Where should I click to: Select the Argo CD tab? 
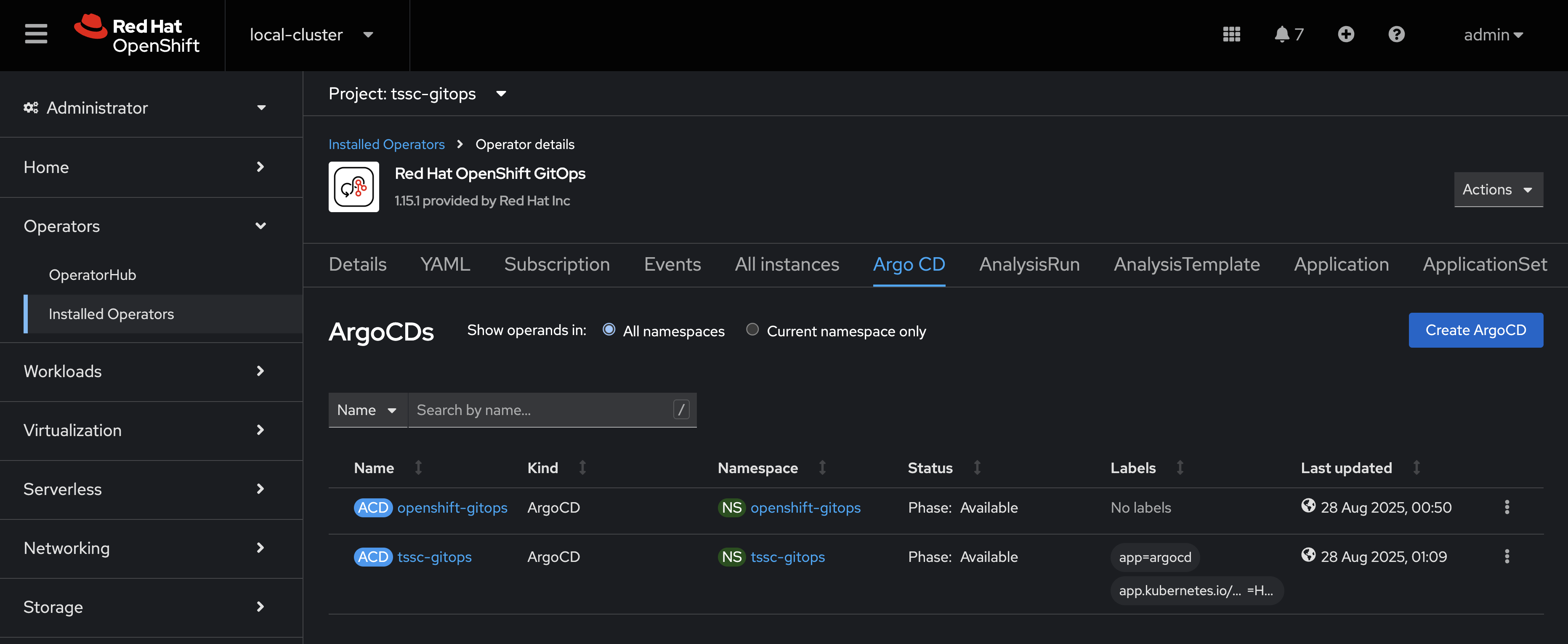coord(909,264)
